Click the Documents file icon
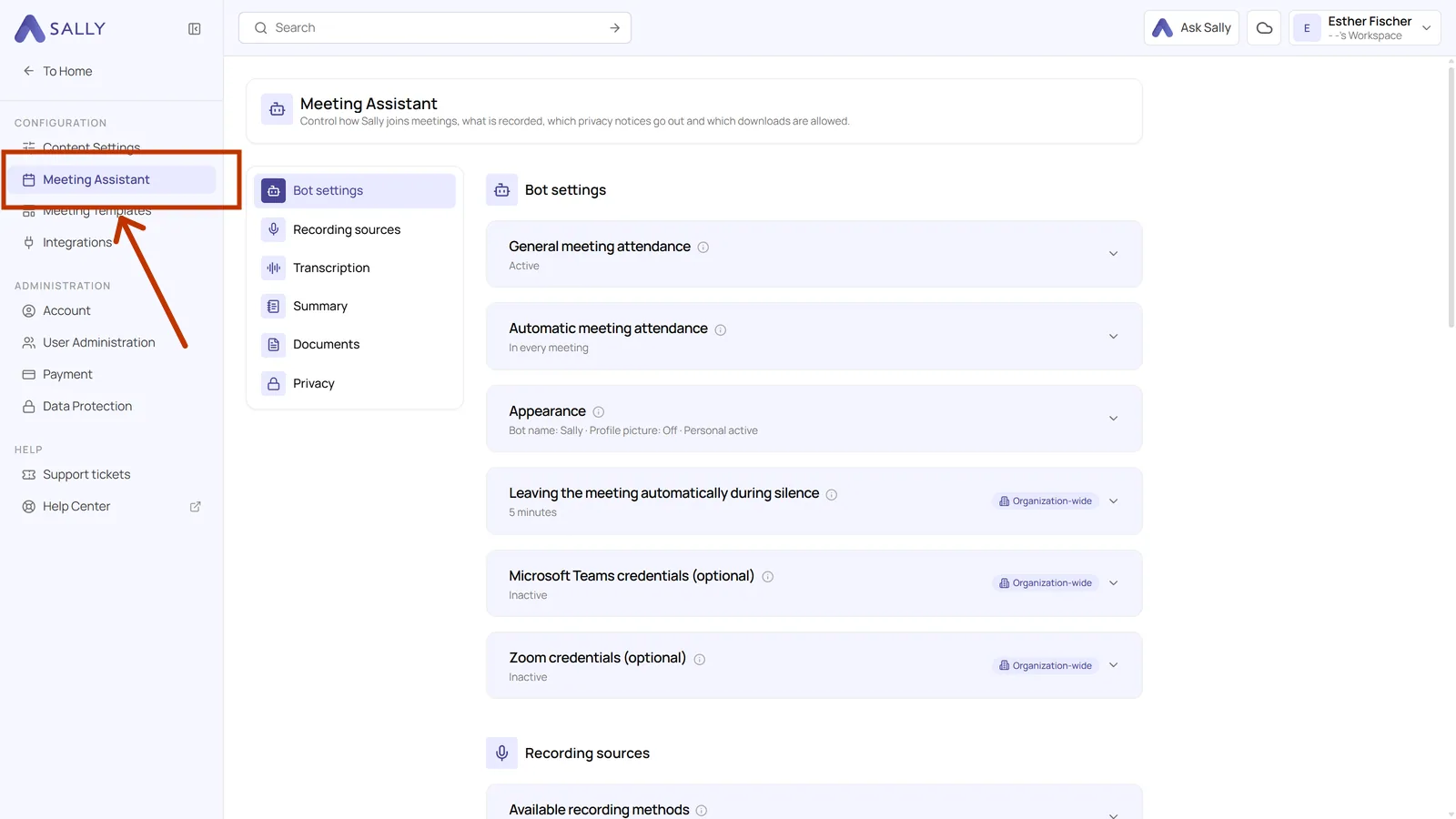 (x=273, y=345)
